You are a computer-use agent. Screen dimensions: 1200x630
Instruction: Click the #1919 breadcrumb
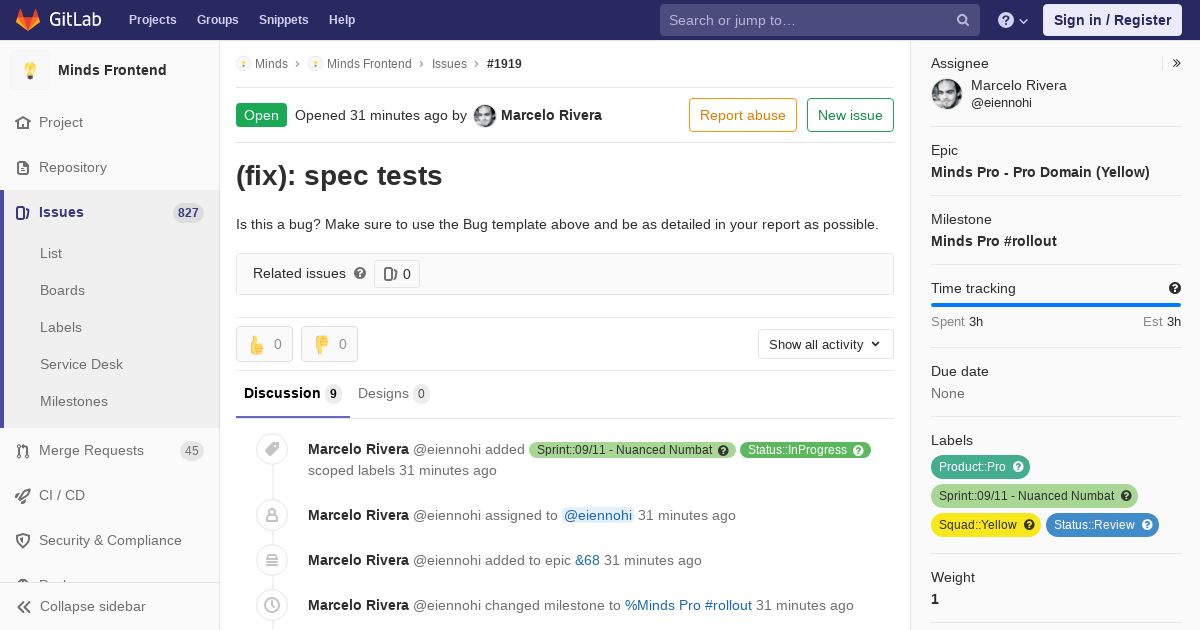tap(504, 64)
